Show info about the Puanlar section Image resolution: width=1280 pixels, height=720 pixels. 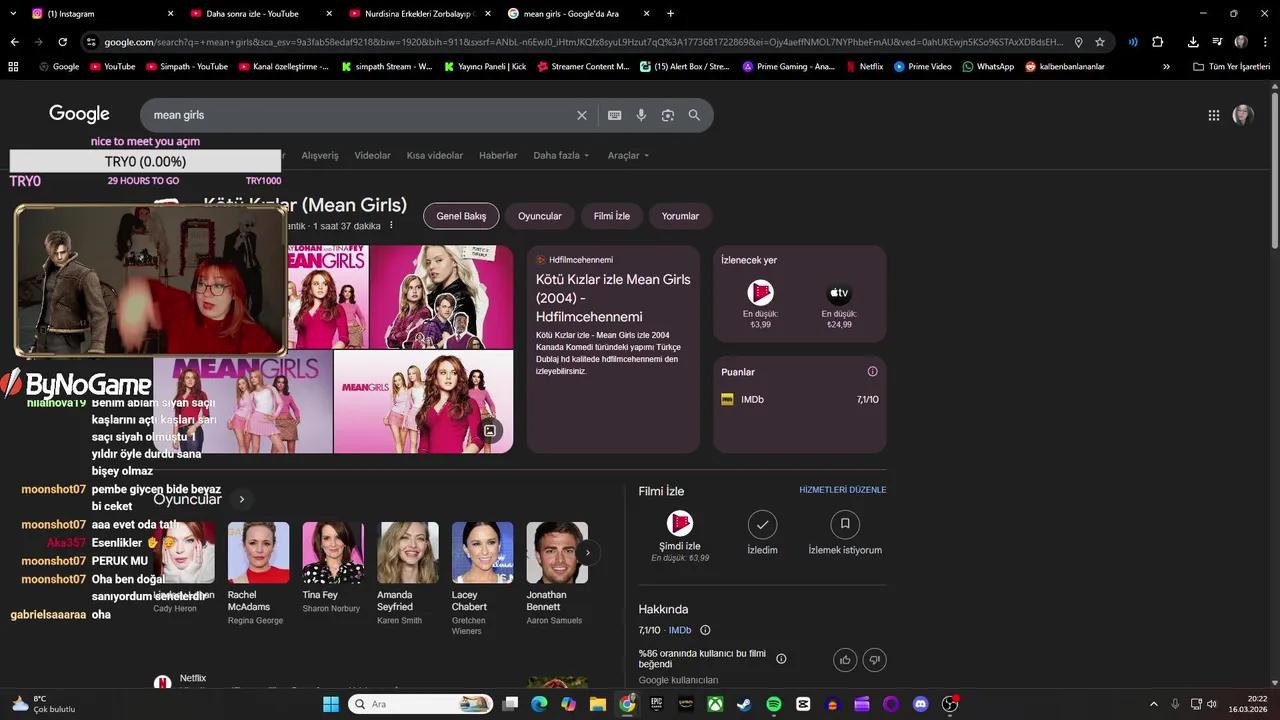click(x=872, y=372)
